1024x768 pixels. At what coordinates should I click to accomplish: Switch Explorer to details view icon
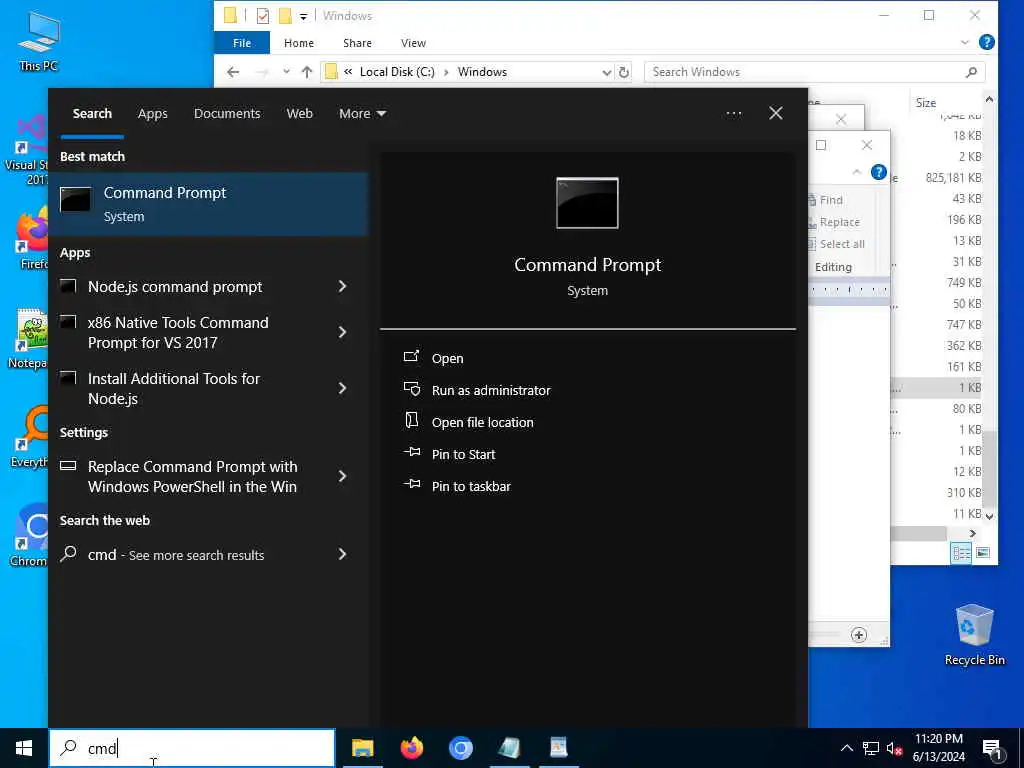coord(961,553)
